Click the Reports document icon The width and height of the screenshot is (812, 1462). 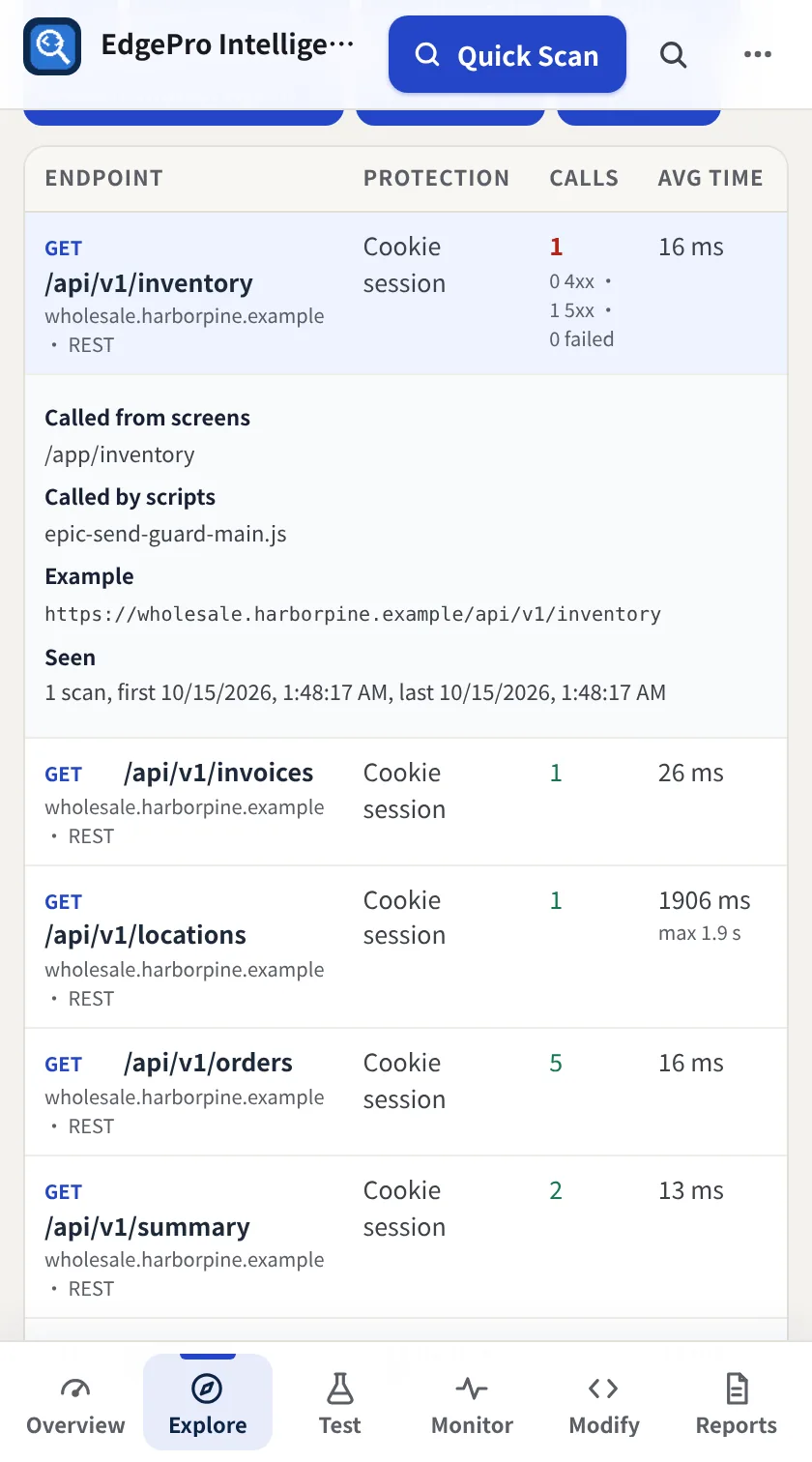pyautogui.click(x=737, y=1389)
